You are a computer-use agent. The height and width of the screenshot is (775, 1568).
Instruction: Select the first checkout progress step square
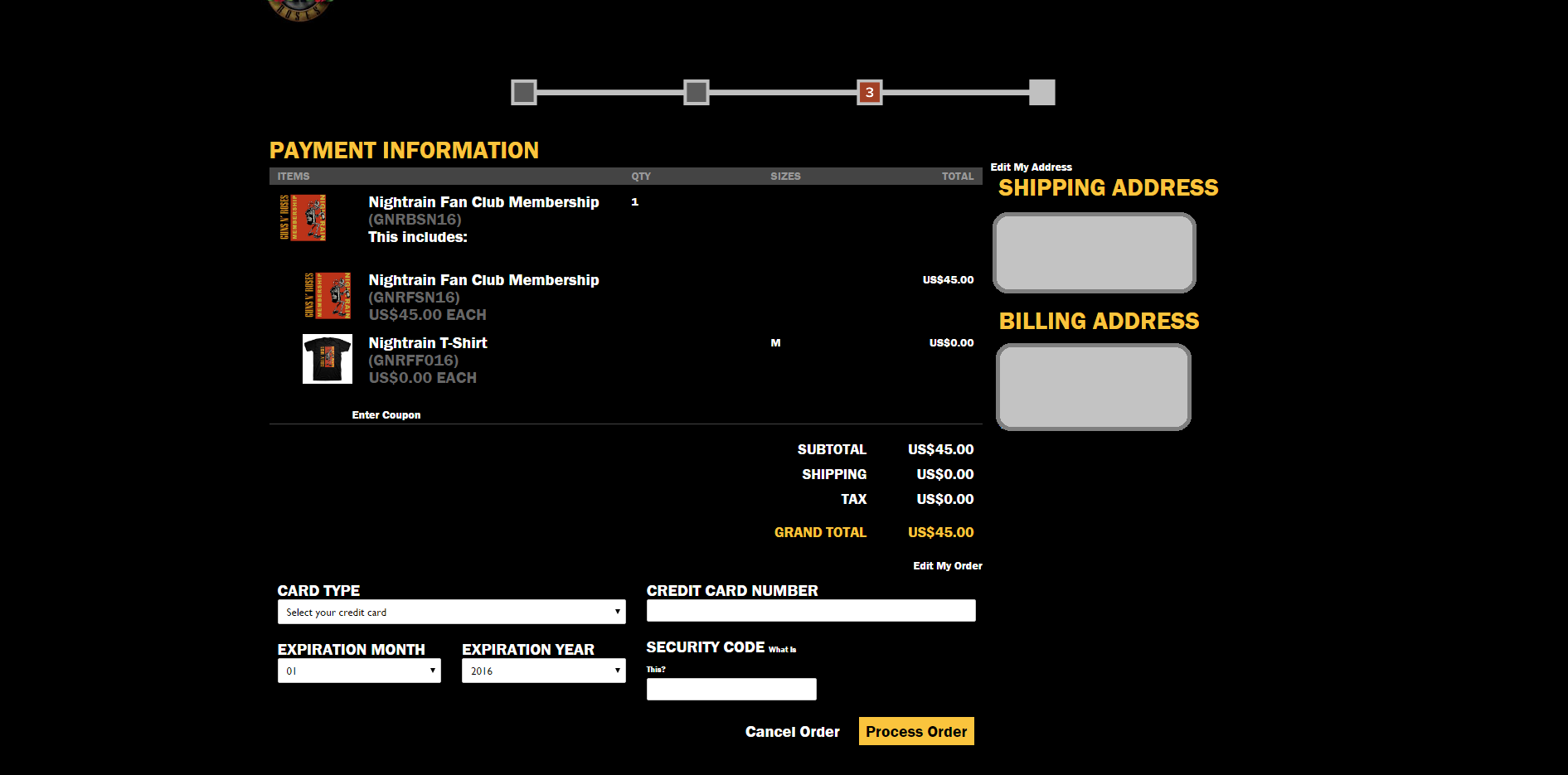coord(524,92)
